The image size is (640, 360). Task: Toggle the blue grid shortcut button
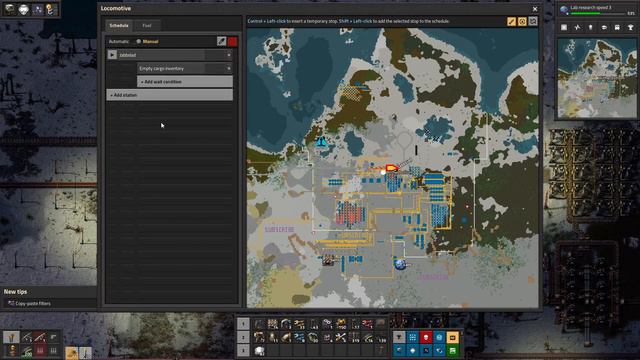[412, 337]
